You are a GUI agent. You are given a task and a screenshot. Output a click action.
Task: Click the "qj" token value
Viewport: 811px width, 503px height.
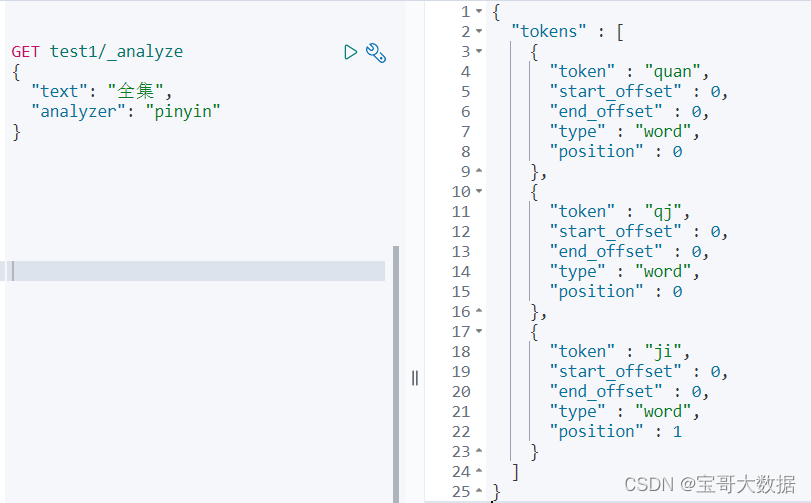tap(663, 212)
